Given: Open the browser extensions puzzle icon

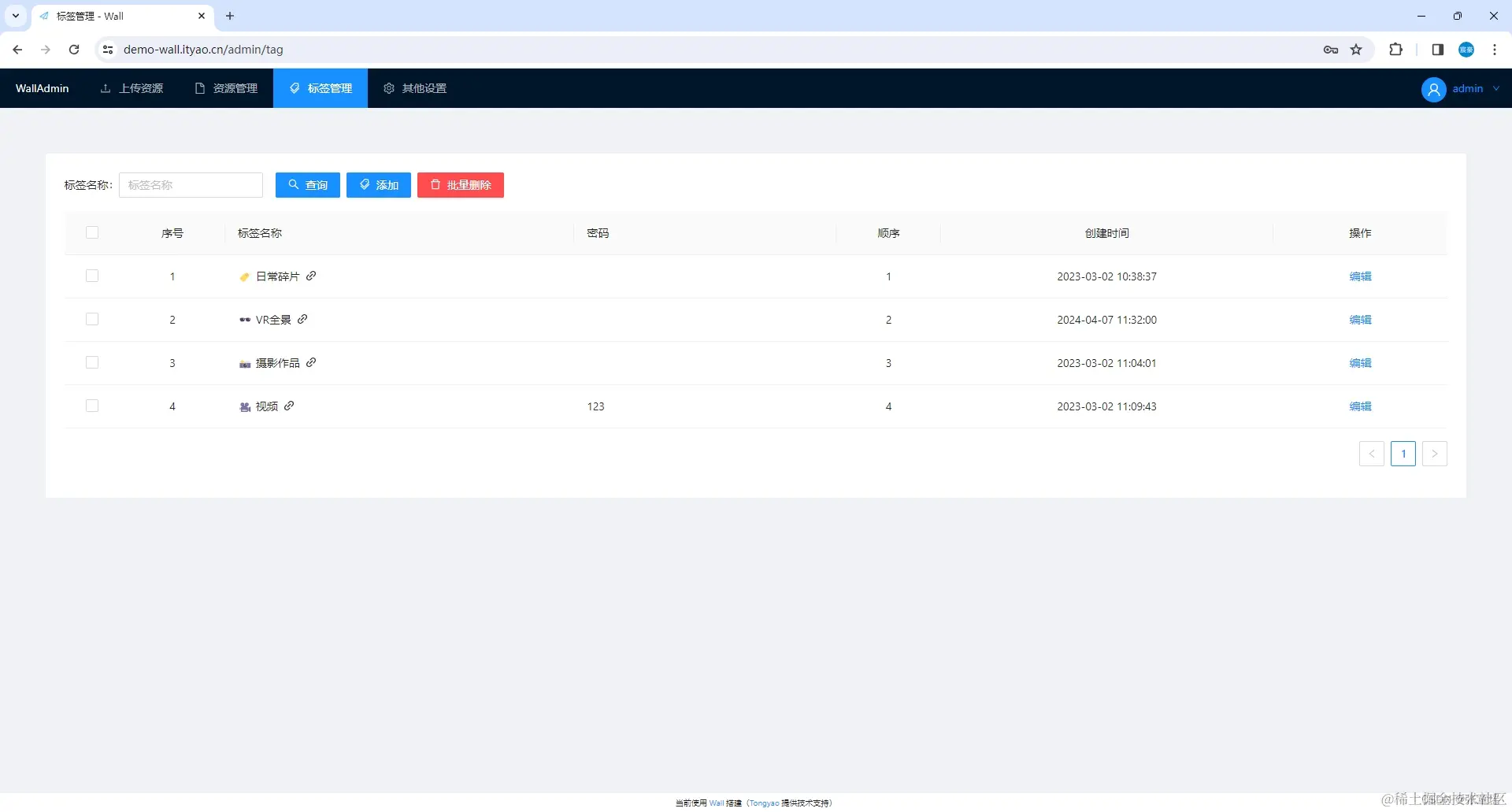Looking at the screenshot, I should click(x=1395, y=50).
